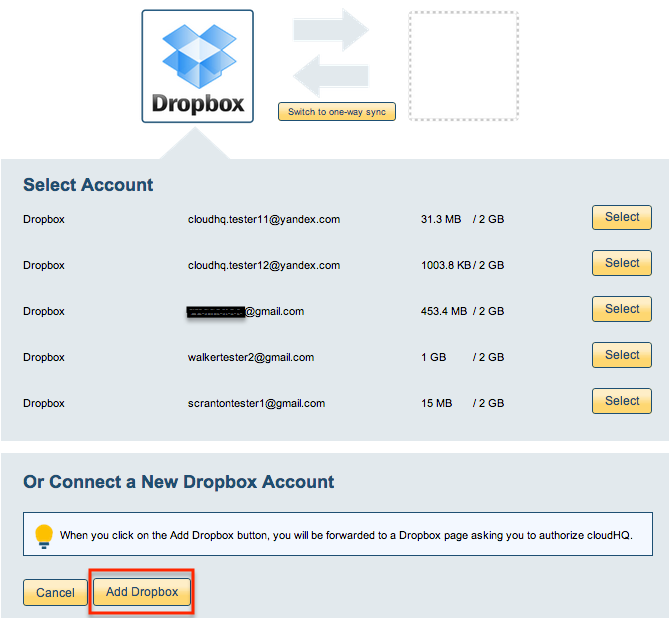This screenshot has width=669, height=618.
Task: Click the authorize cloudHQ tip message
Action: (346, 535)
